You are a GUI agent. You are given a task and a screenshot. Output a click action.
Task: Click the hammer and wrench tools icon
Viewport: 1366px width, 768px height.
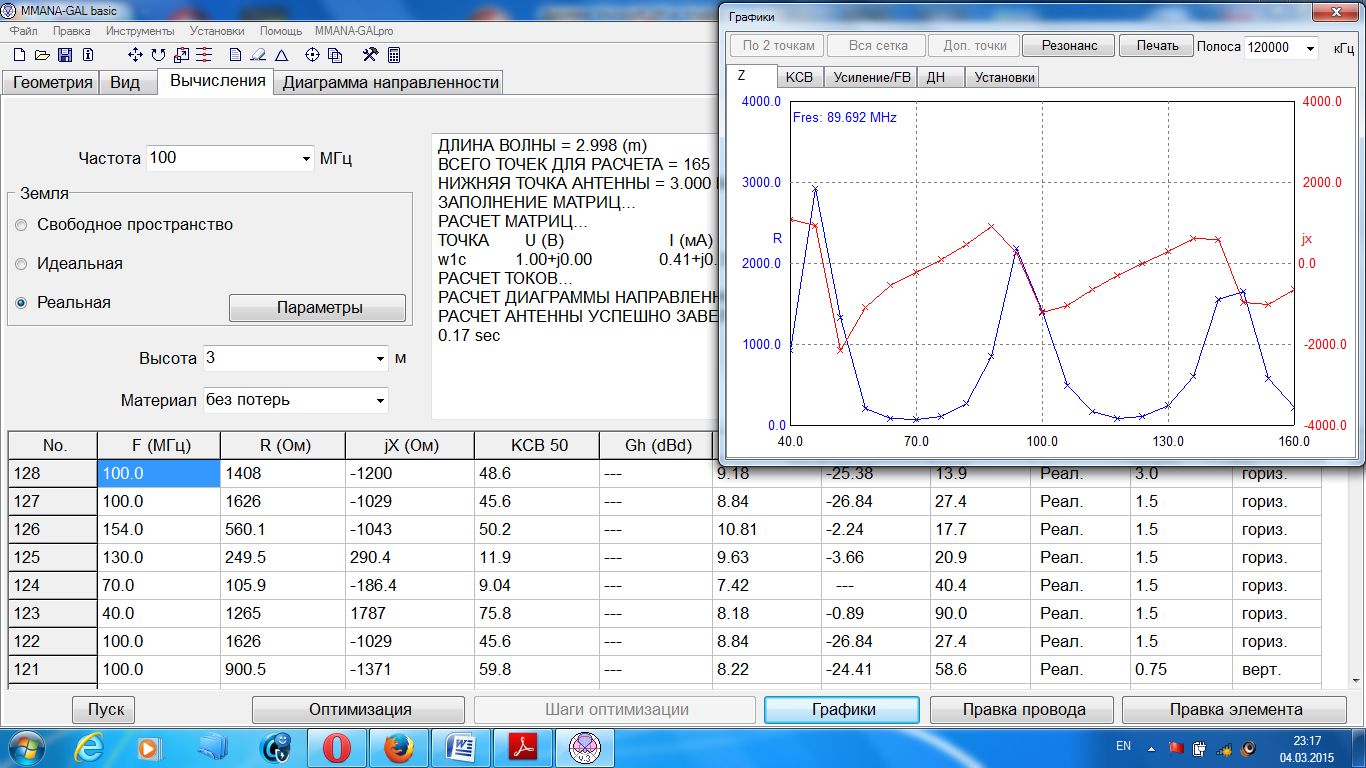[371, 55]
